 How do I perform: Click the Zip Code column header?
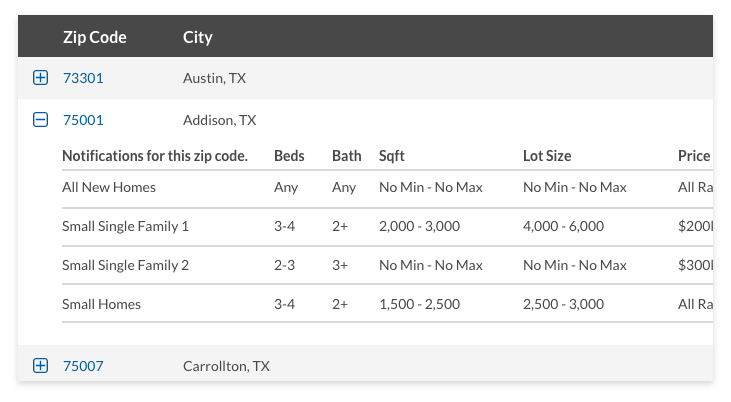[95, 38]
